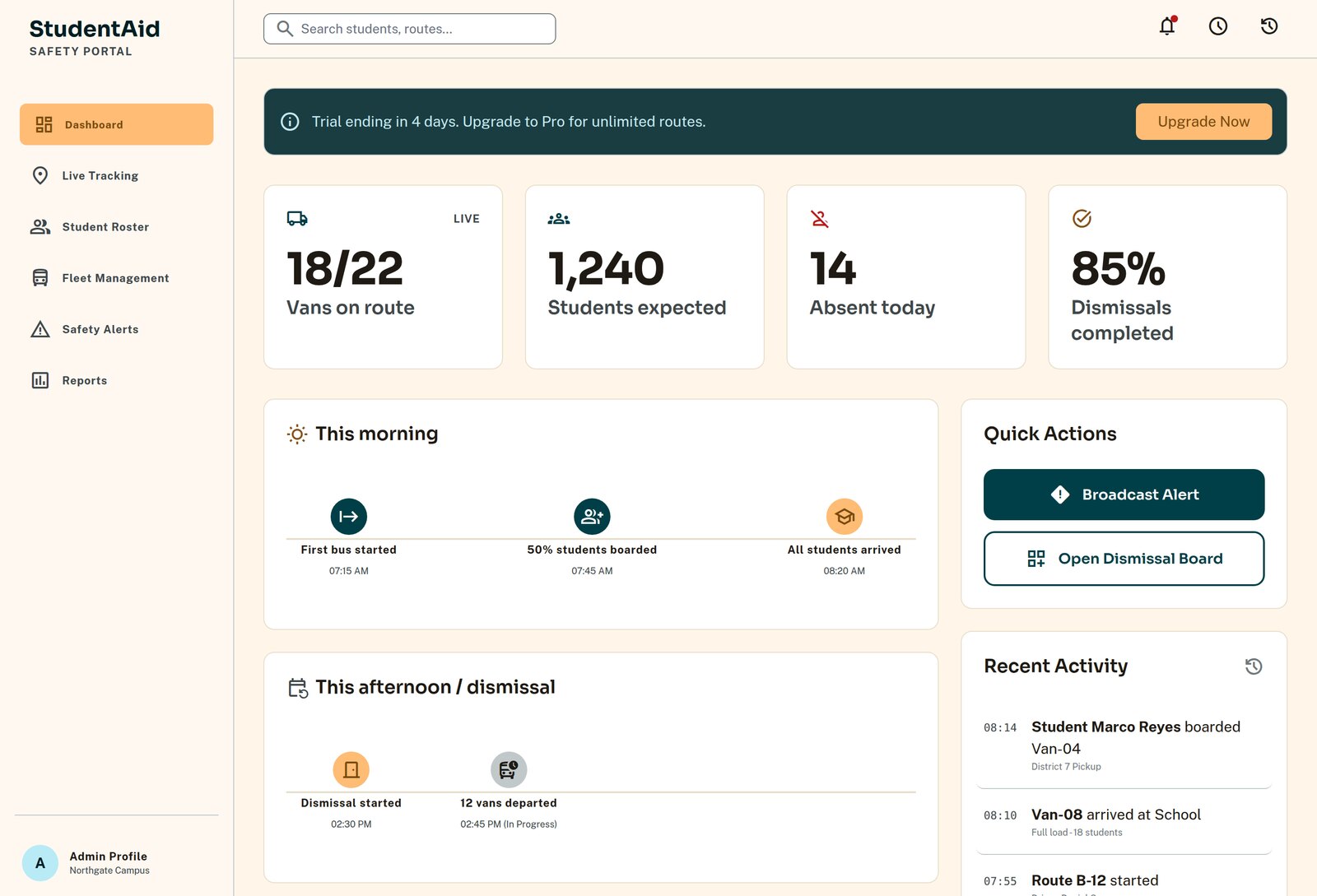
Task: Open the history icon in top bar
Action: click(x=1269, y=26)
